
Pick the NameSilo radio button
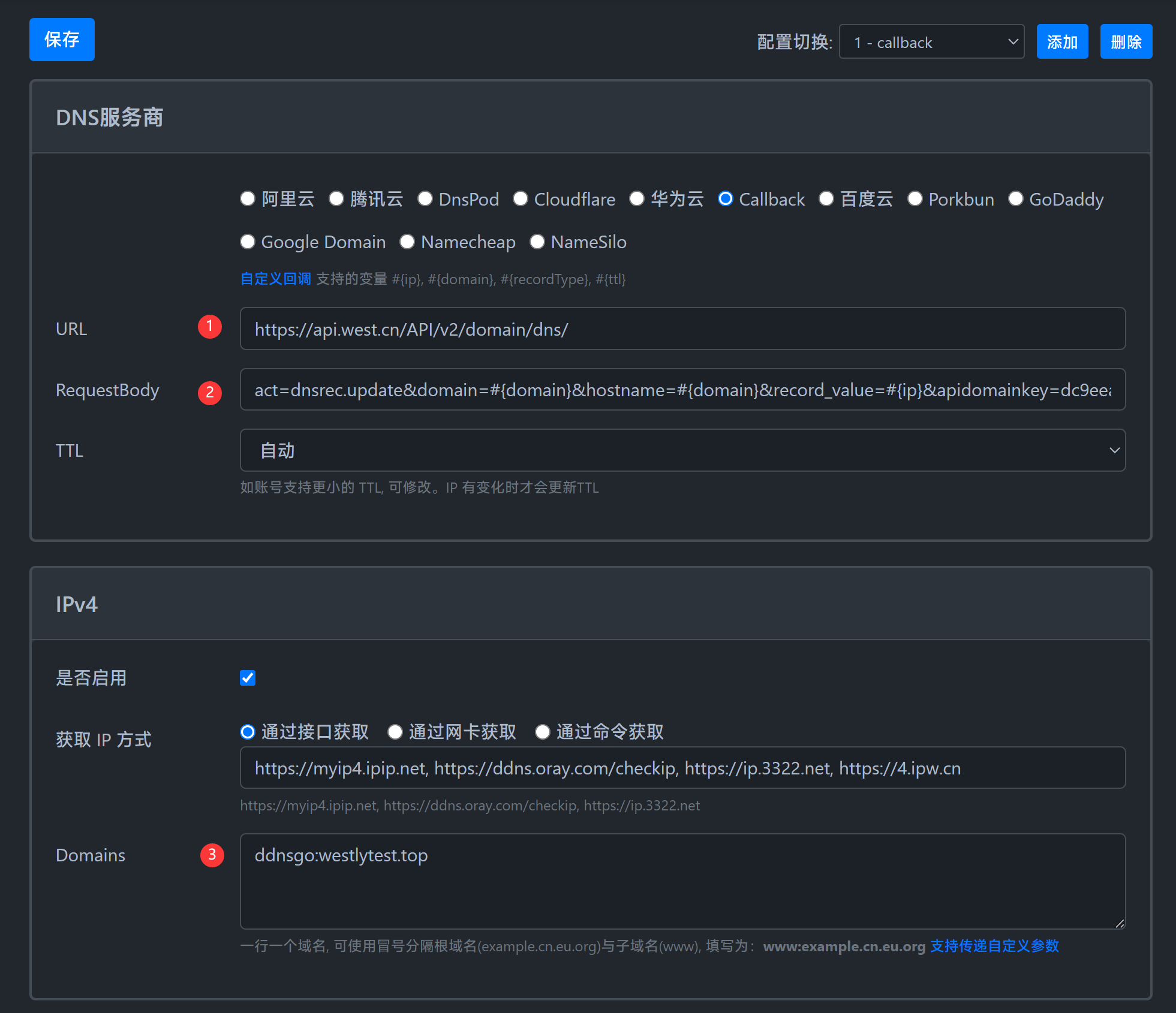coord(537,242)
